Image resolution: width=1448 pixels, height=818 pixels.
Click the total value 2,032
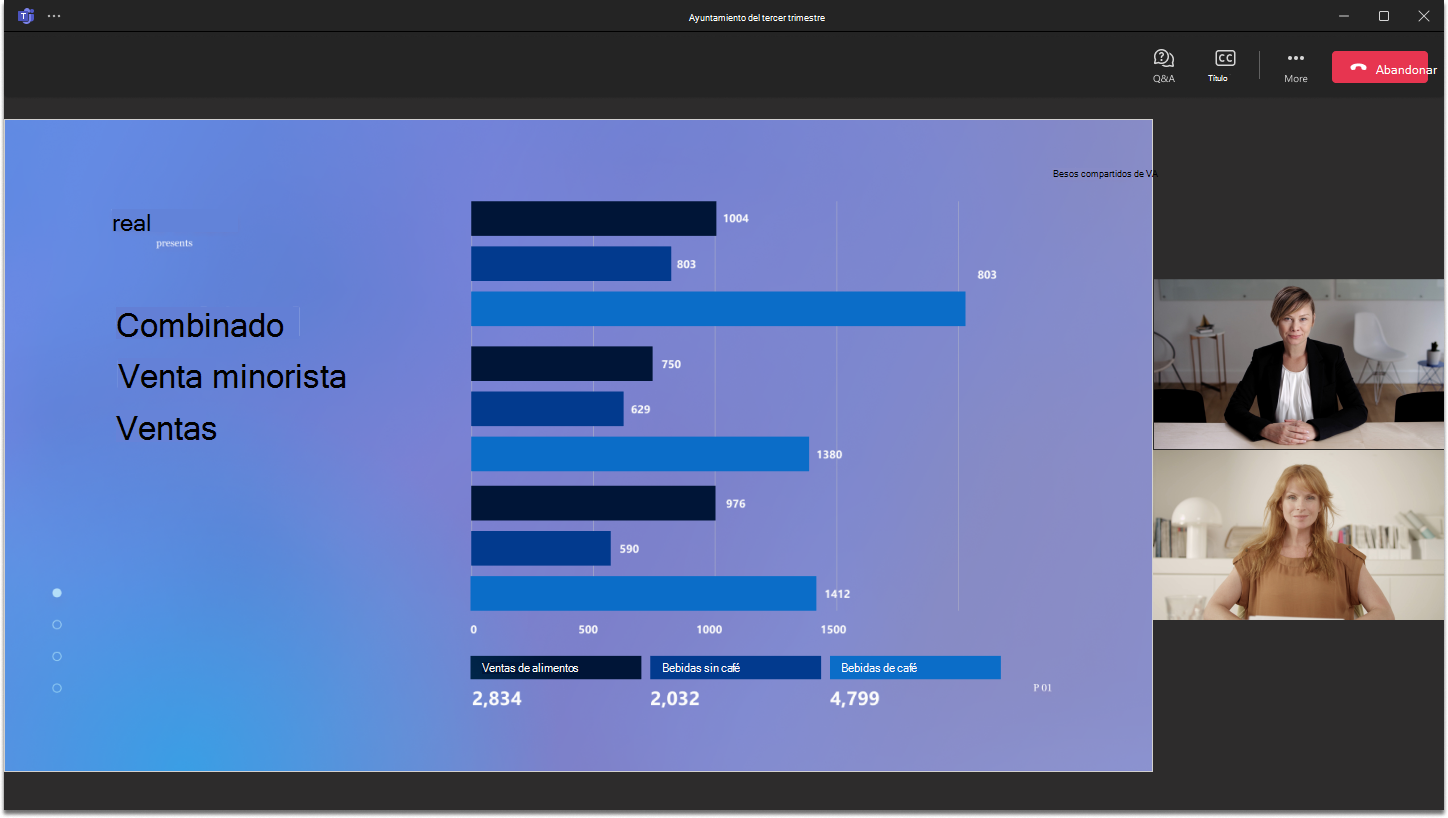point(675,699)
